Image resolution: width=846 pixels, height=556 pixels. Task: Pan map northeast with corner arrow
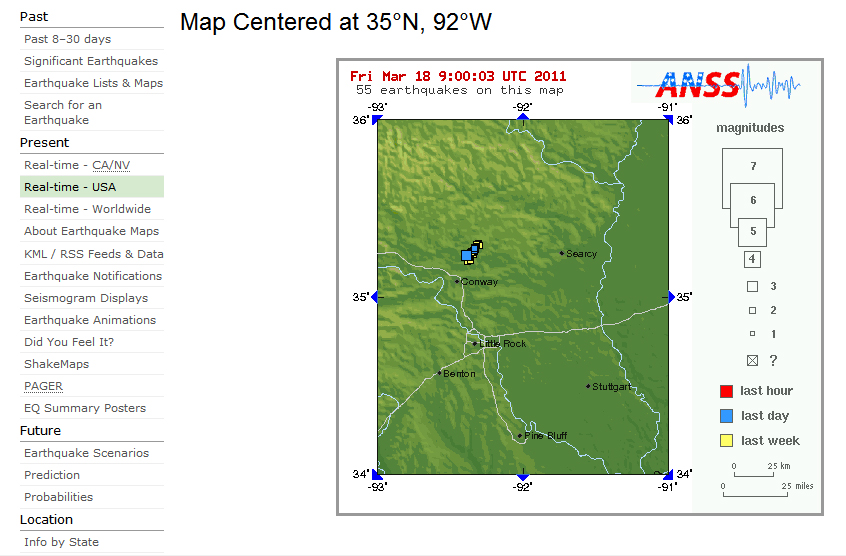pos(669,119)
